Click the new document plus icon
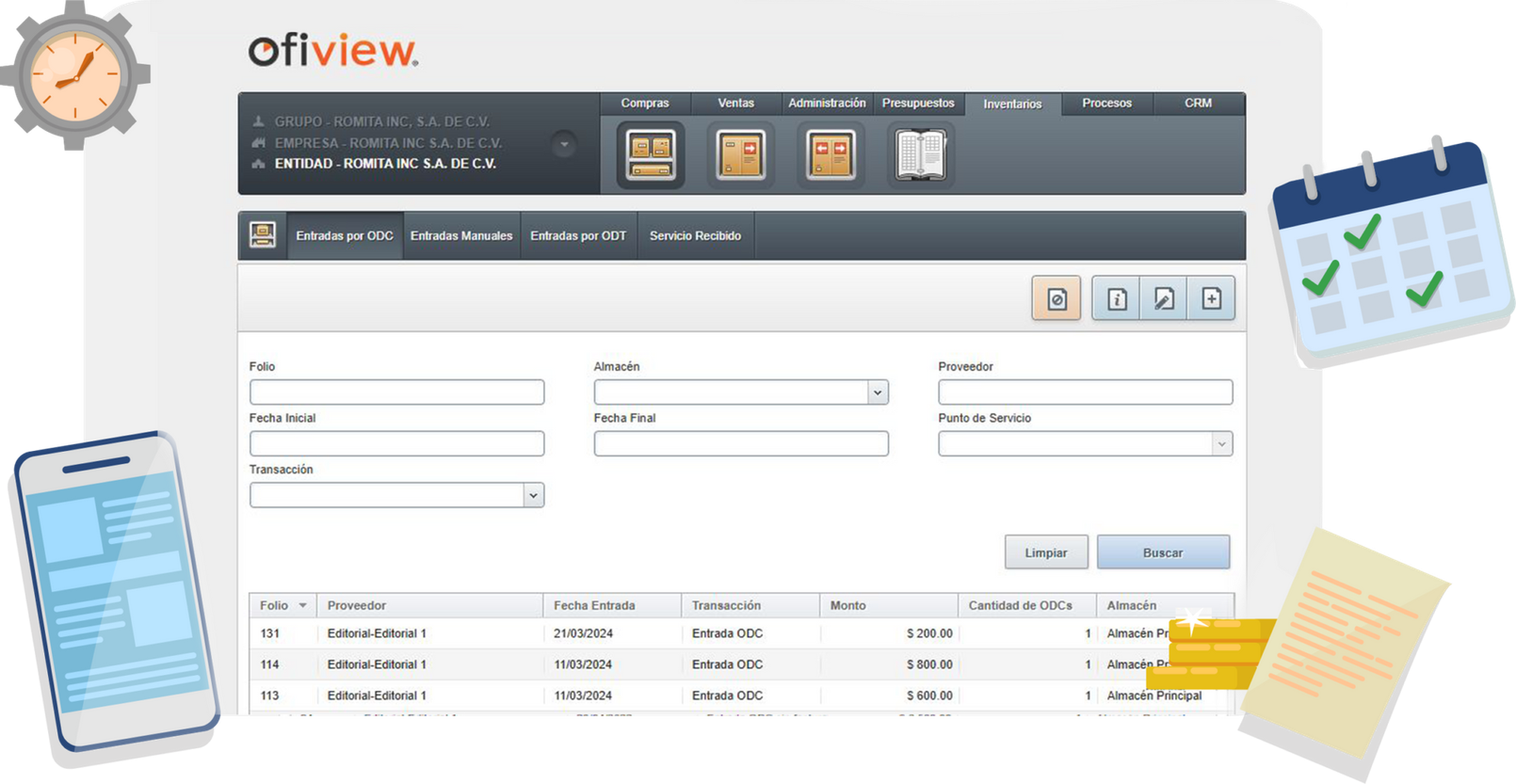 pos(1212,299)
